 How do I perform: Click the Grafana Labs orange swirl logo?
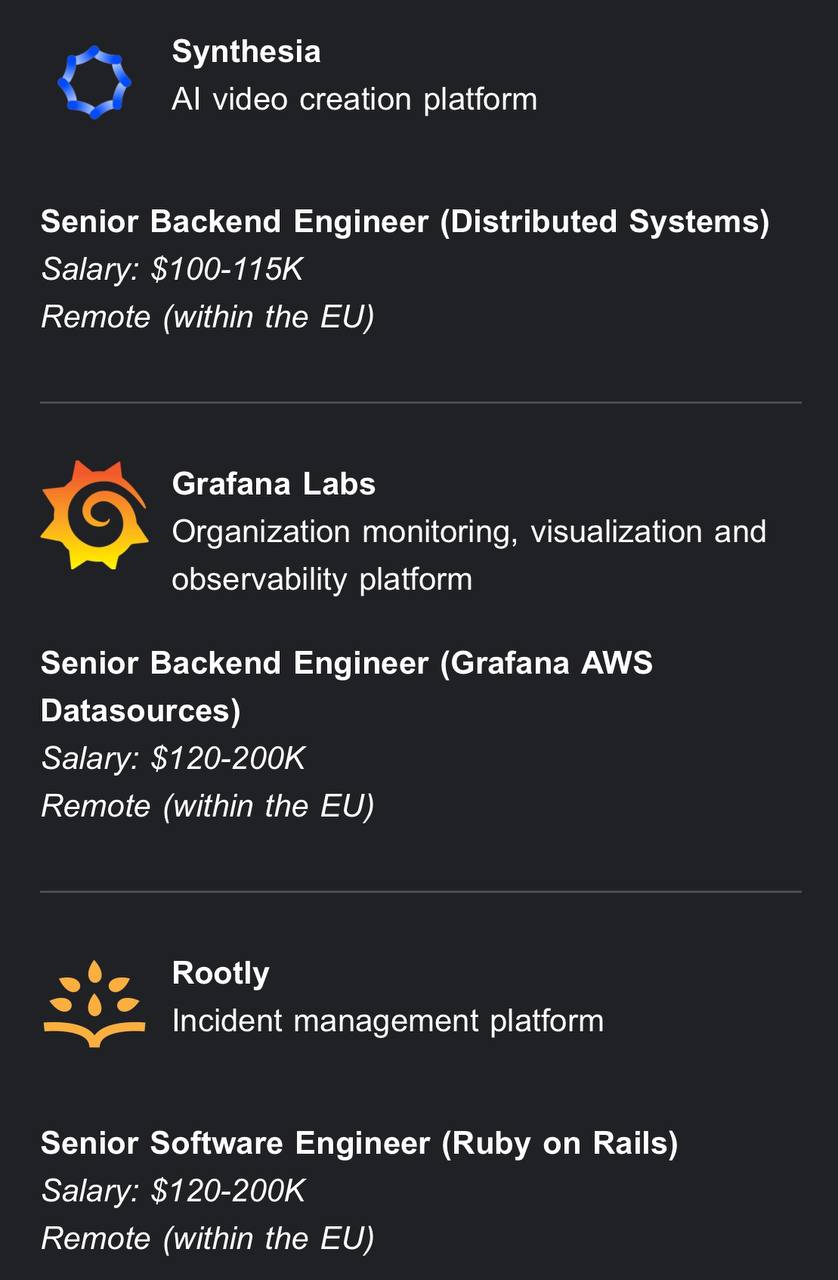94,515
